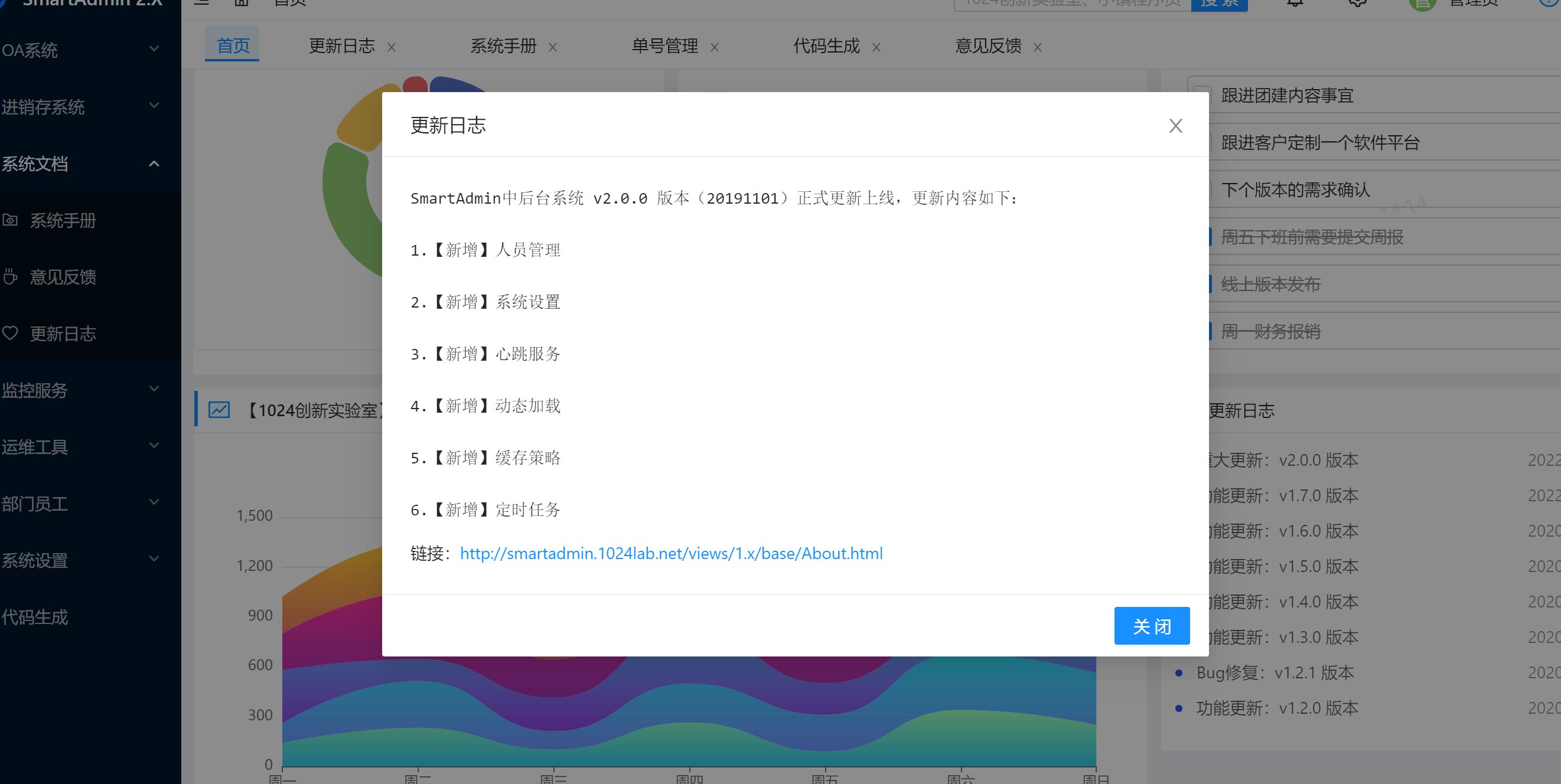Open 意见反馈 from the sidebar
This screenshot has height=784, width=1561.
pos(63,277)
